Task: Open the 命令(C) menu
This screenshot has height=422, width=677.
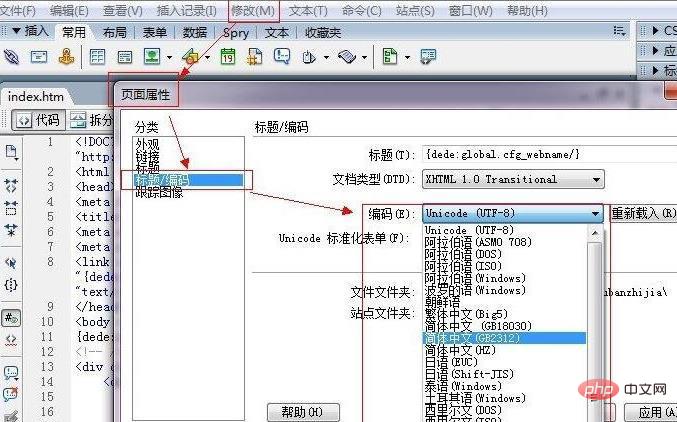Action: coord(361,10)
